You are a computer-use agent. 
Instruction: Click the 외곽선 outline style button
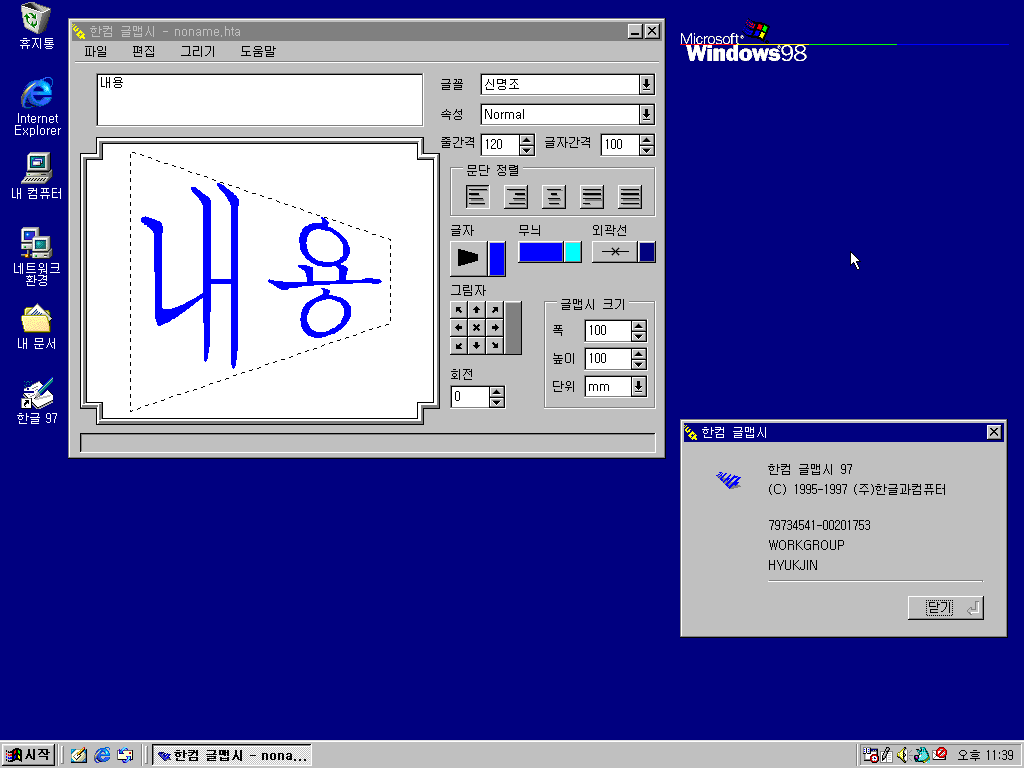coord(614,252)
